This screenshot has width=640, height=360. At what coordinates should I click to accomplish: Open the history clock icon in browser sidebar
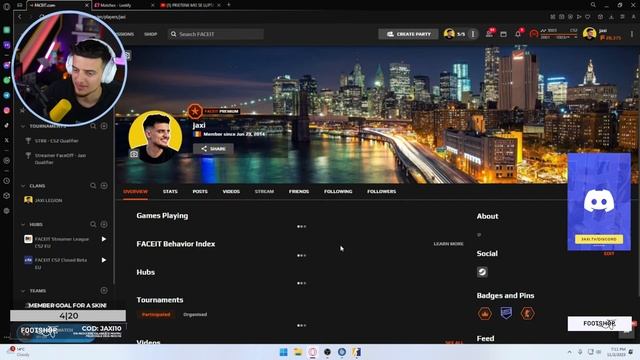pyautogui.click(x=7, y=181)
